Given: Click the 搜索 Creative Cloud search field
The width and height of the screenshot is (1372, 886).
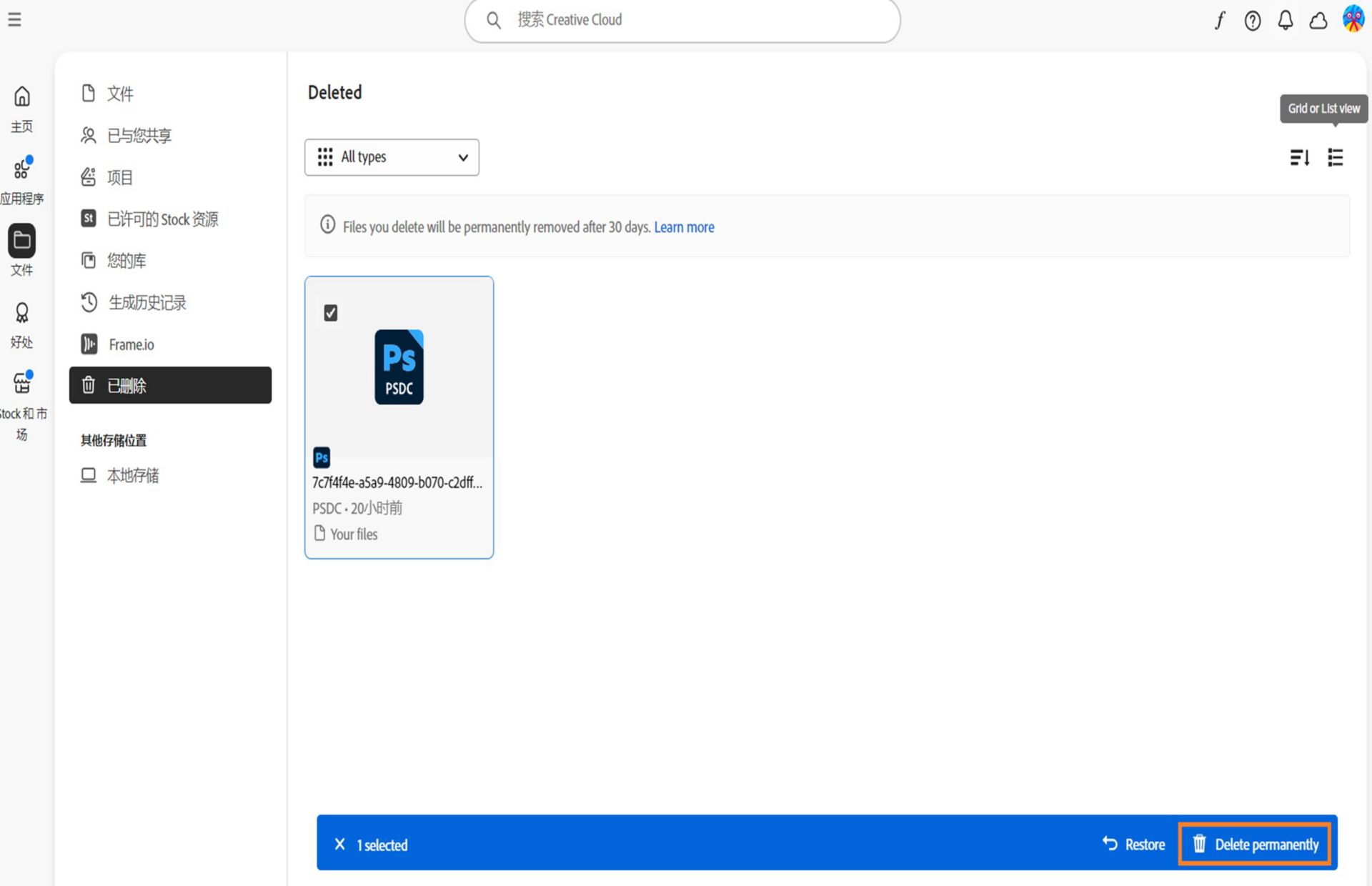Looking at the screenshot, I should (682, 20).
